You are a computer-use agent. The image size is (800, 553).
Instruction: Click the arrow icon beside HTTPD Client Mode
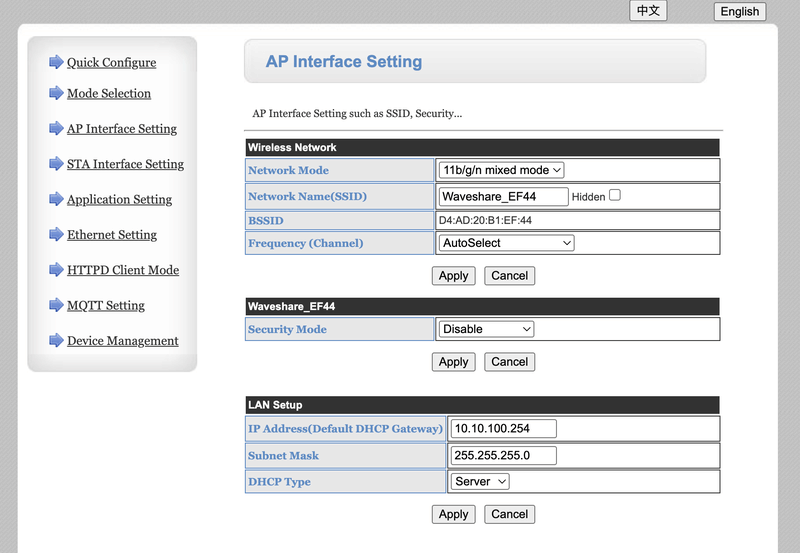(x=56, y=269)
